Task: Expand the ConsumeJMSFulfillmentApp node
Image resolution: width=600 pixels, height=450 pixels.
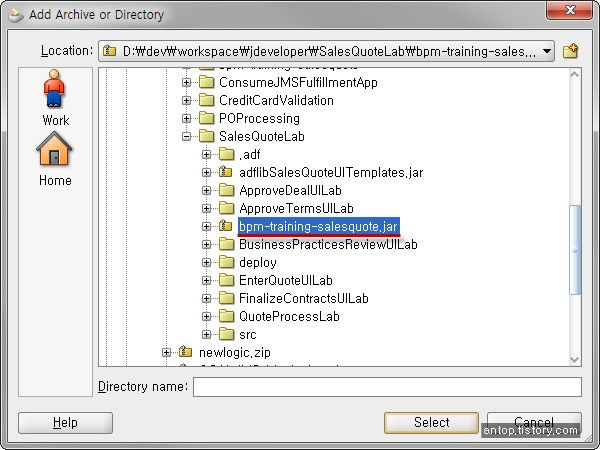Action: pyautogui.click(x=186, y=82)
